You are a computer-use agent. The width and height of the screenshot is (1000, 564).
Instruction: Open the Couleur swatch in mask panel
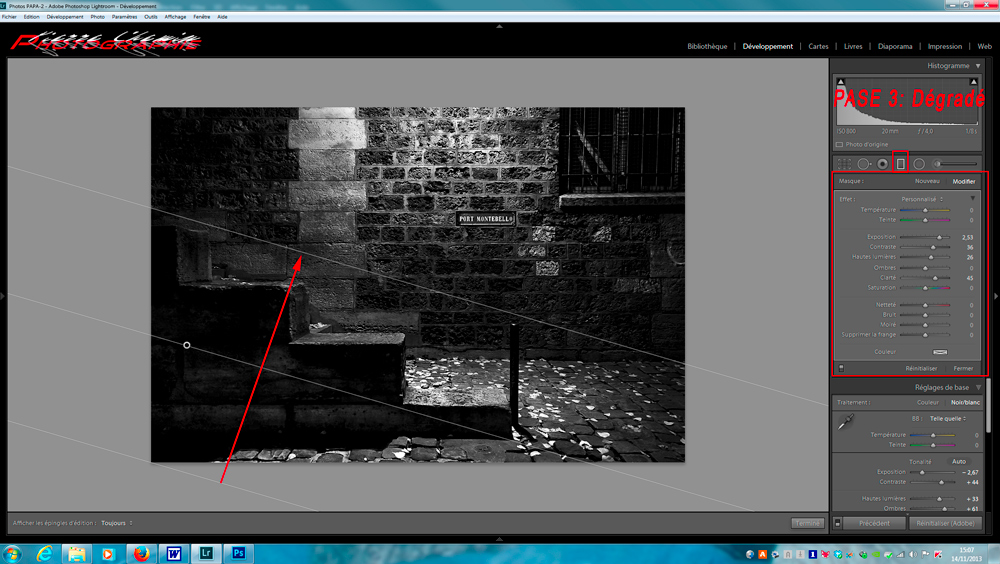940,352
